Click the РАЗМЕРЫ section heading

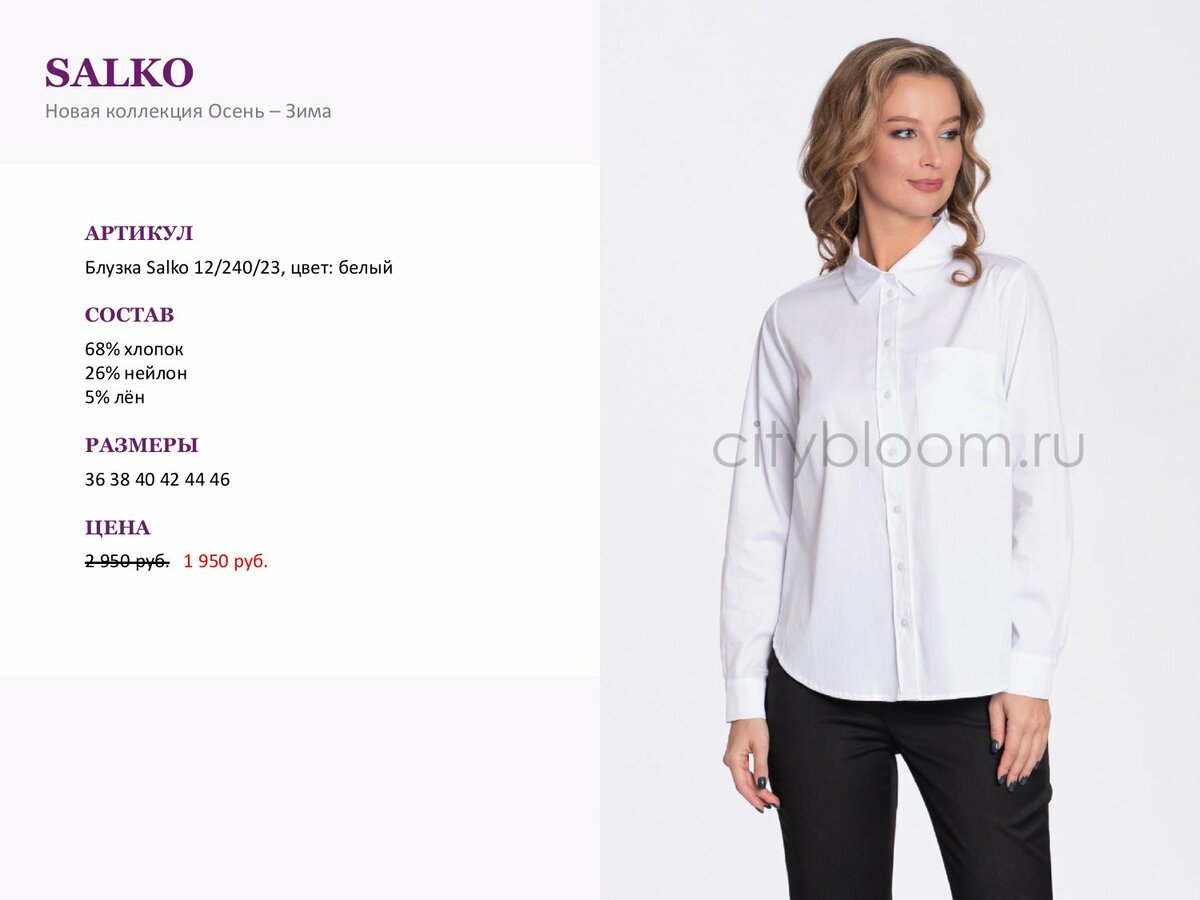pos(141,446)
